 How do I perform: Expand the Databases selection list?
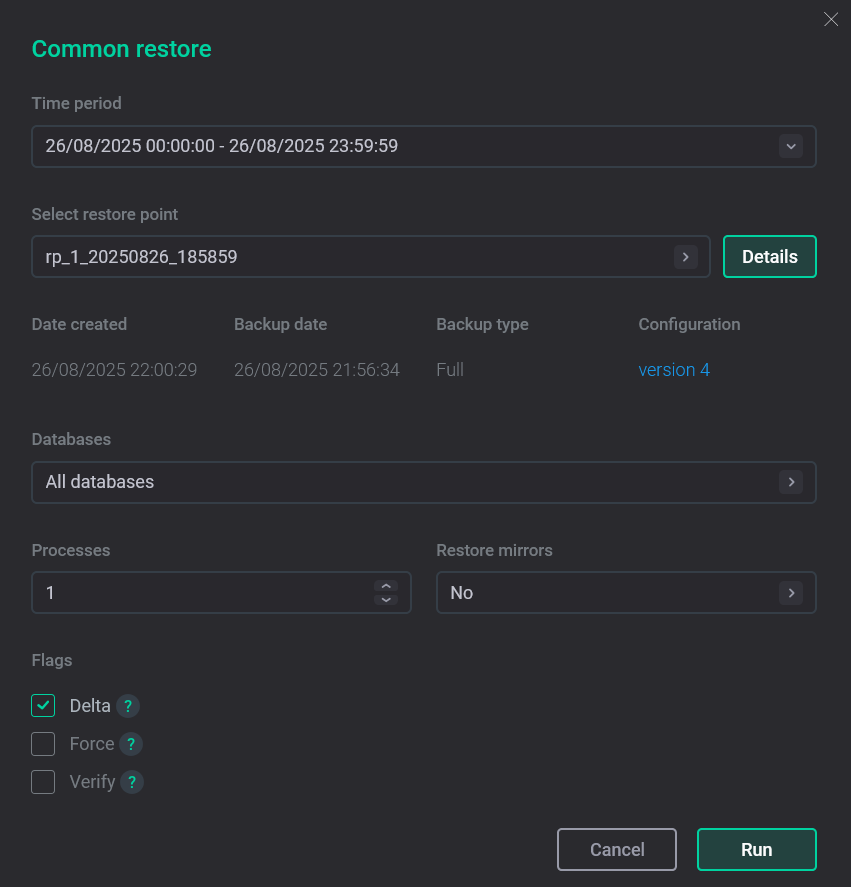tap(791, 482)
